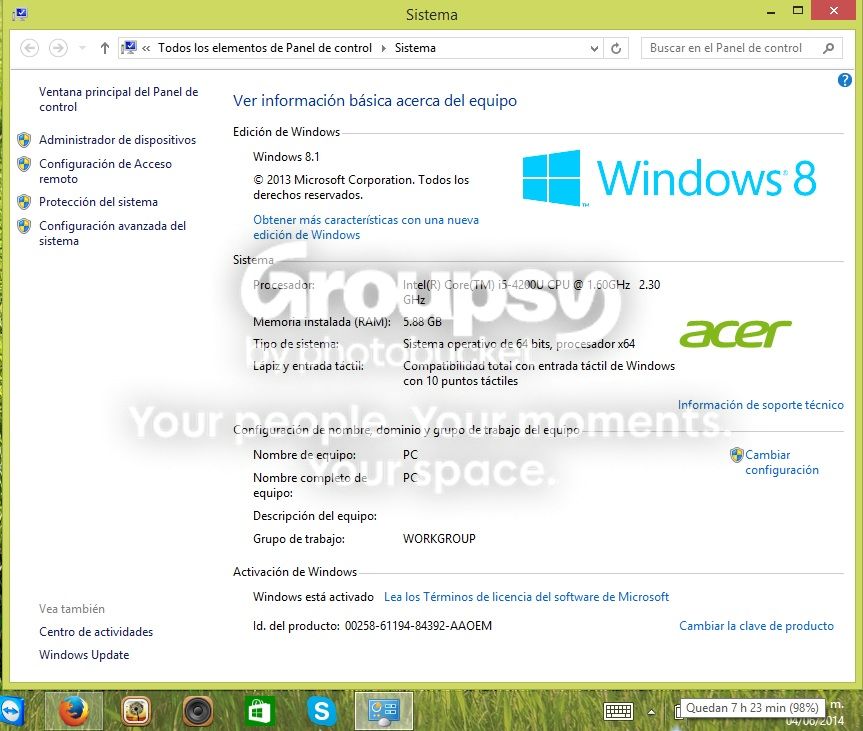Click the WORKGROUP value

pos(439,539)
